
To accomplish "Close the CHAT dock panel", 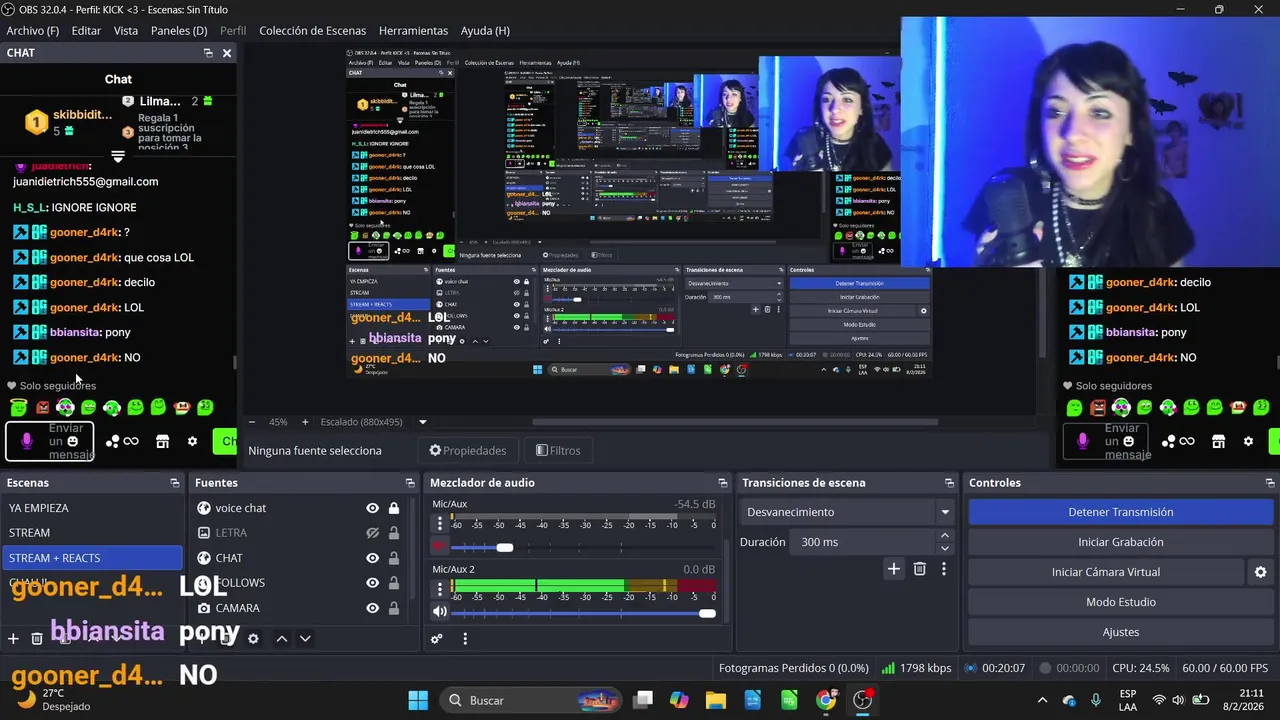I will click(x=227, y=53).
